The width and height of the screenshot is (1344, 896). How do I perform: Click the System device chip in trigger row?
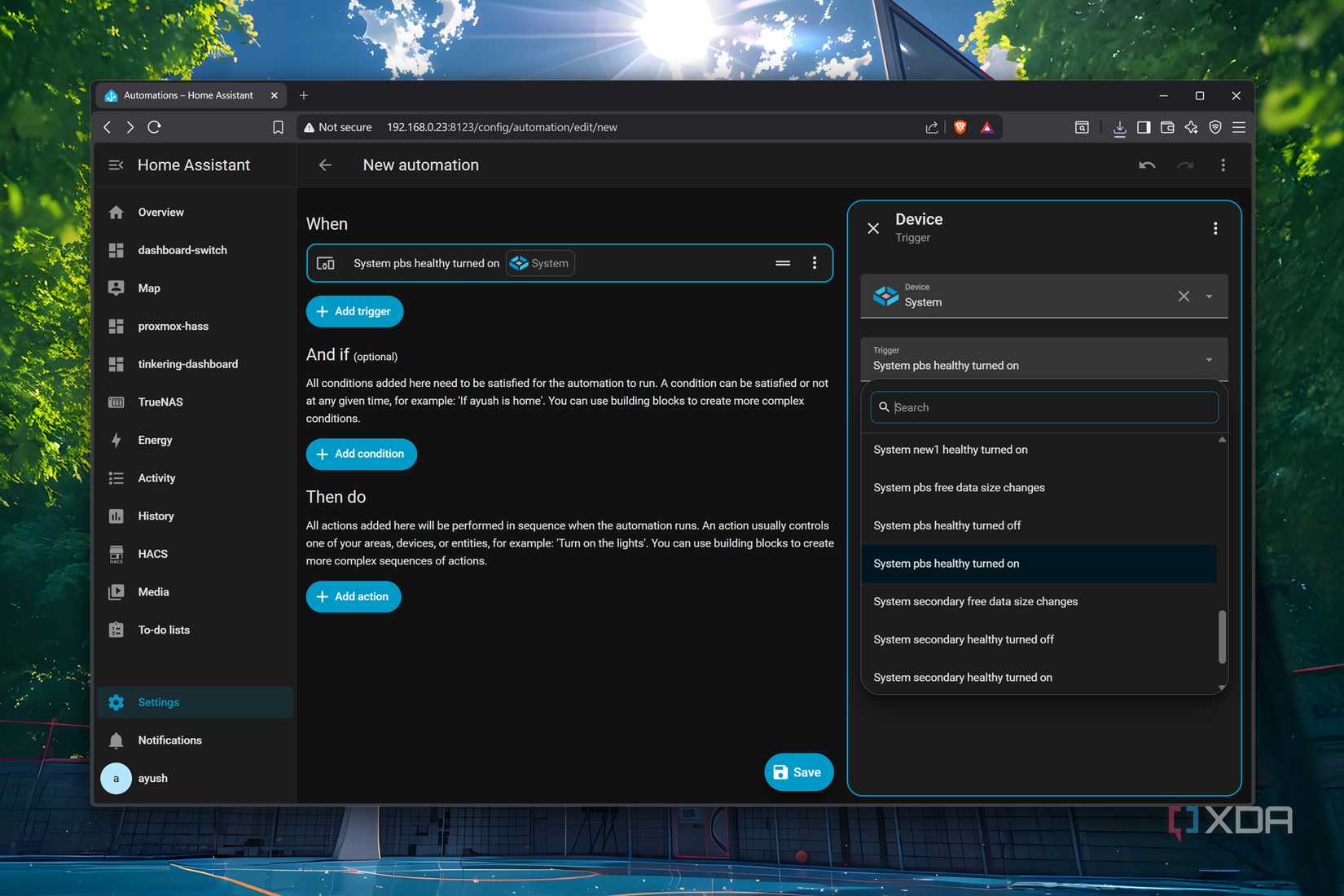click(540, 263)
